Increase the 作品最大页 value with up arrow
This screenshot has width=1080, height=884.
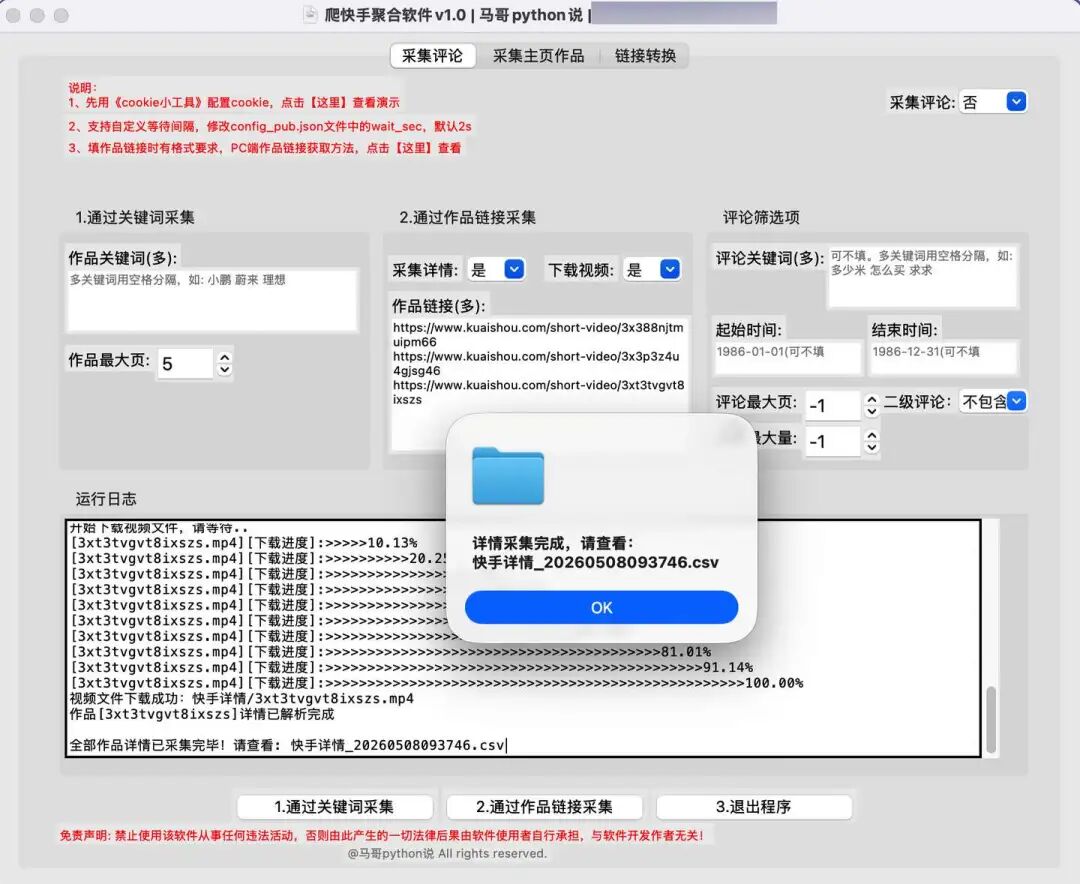[225, 357]
